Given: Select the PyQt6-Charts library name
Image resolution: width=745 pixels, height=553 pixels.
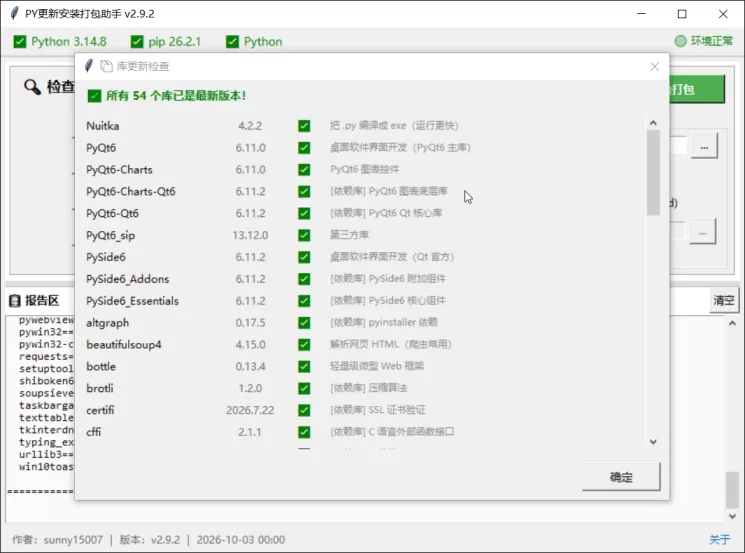Looking at the screenshot, I should tap(119, 170).
